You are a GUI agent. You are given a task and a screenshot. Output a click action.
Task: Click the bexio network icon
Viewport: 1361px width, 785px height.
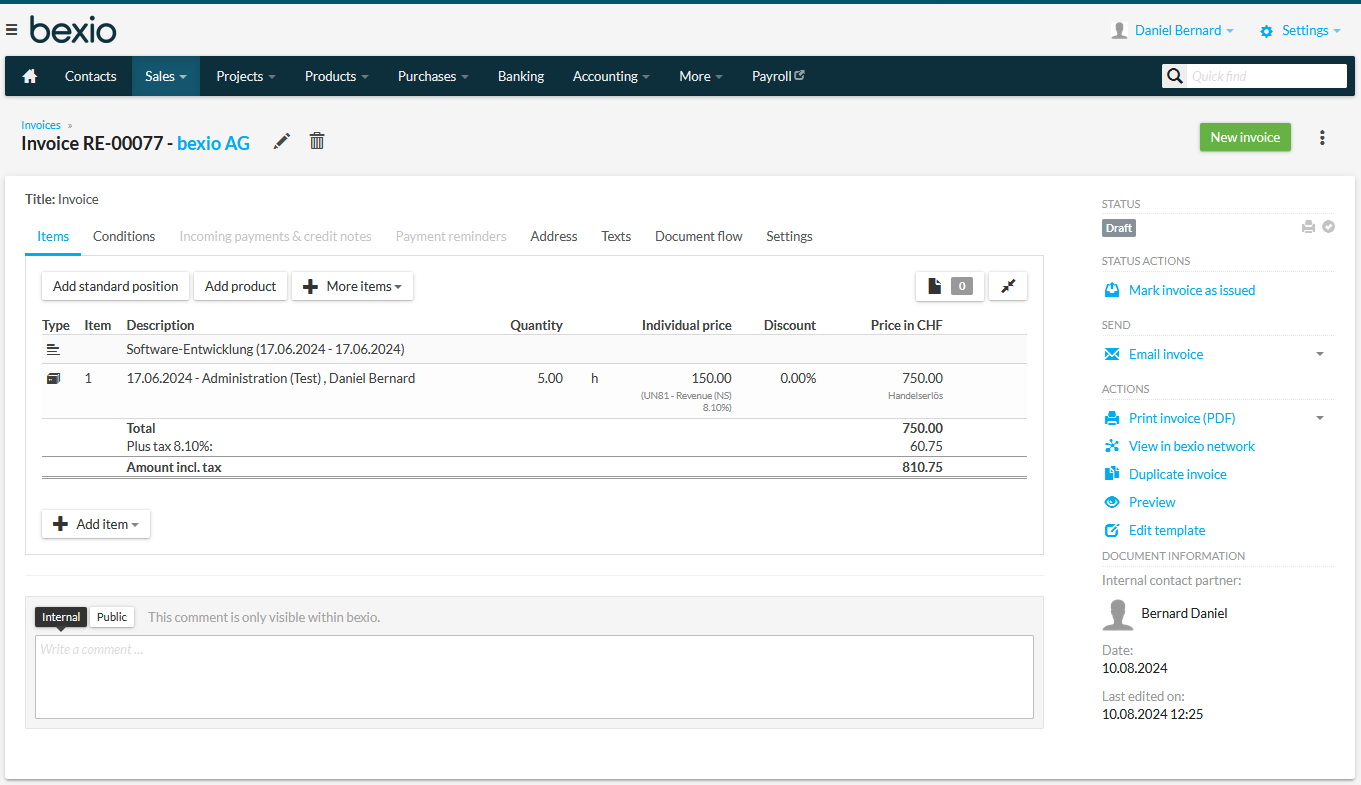(x=1112, y=446)
